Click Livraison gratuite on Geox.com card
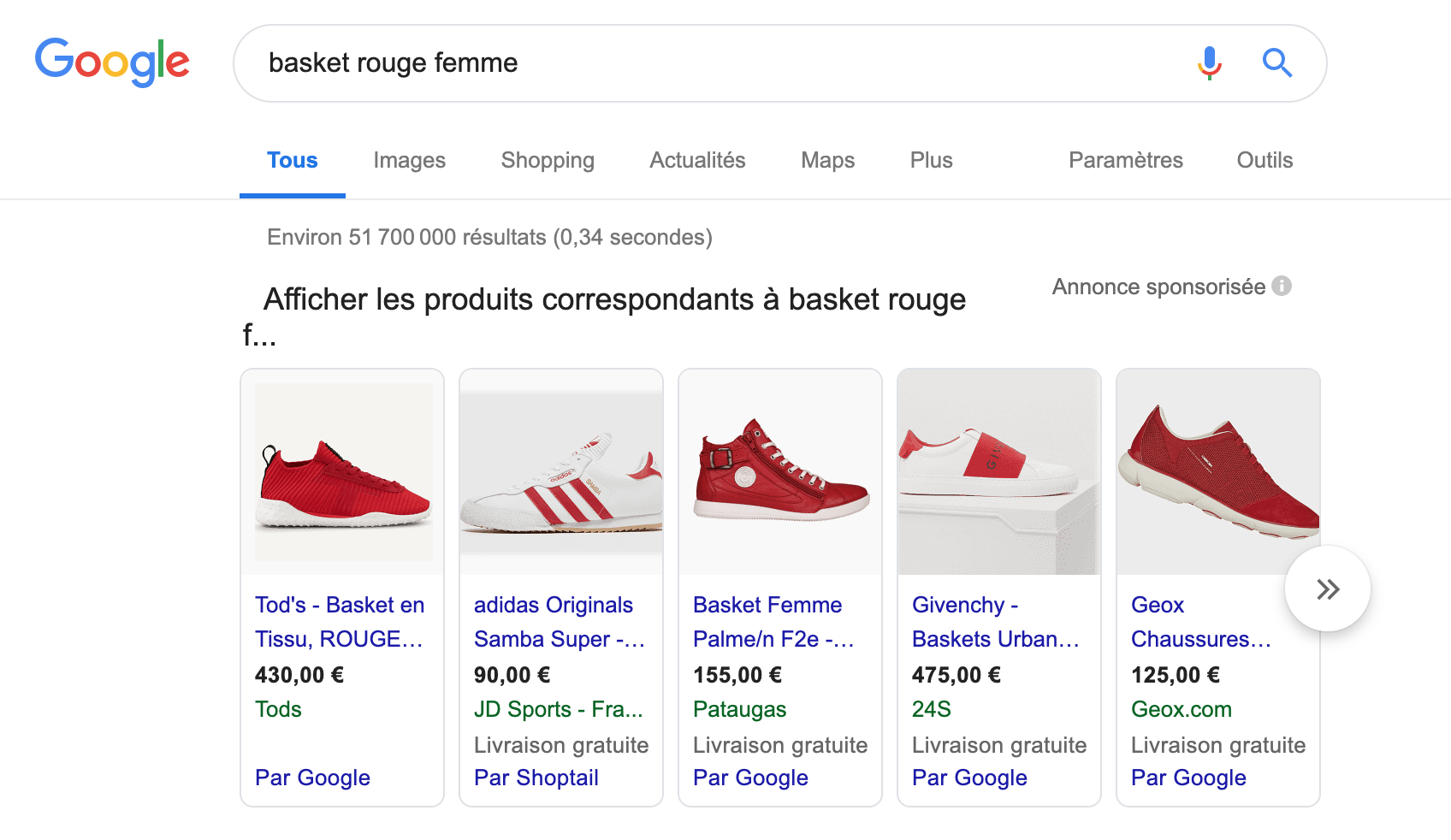The width and height of the screenshot is (1451, 840). click(x=1218, y=745)
